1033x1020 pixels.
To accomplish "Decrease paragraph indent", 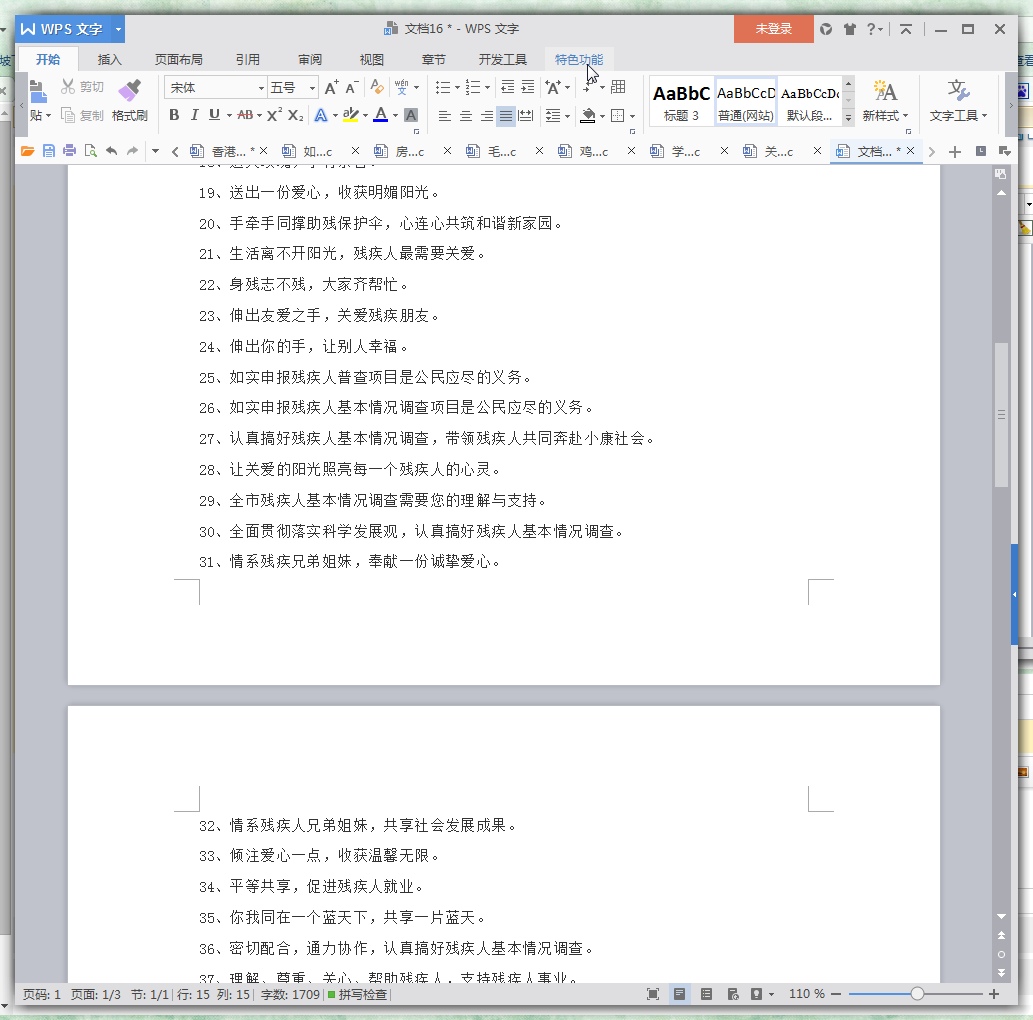I will (x=507, y=87).
